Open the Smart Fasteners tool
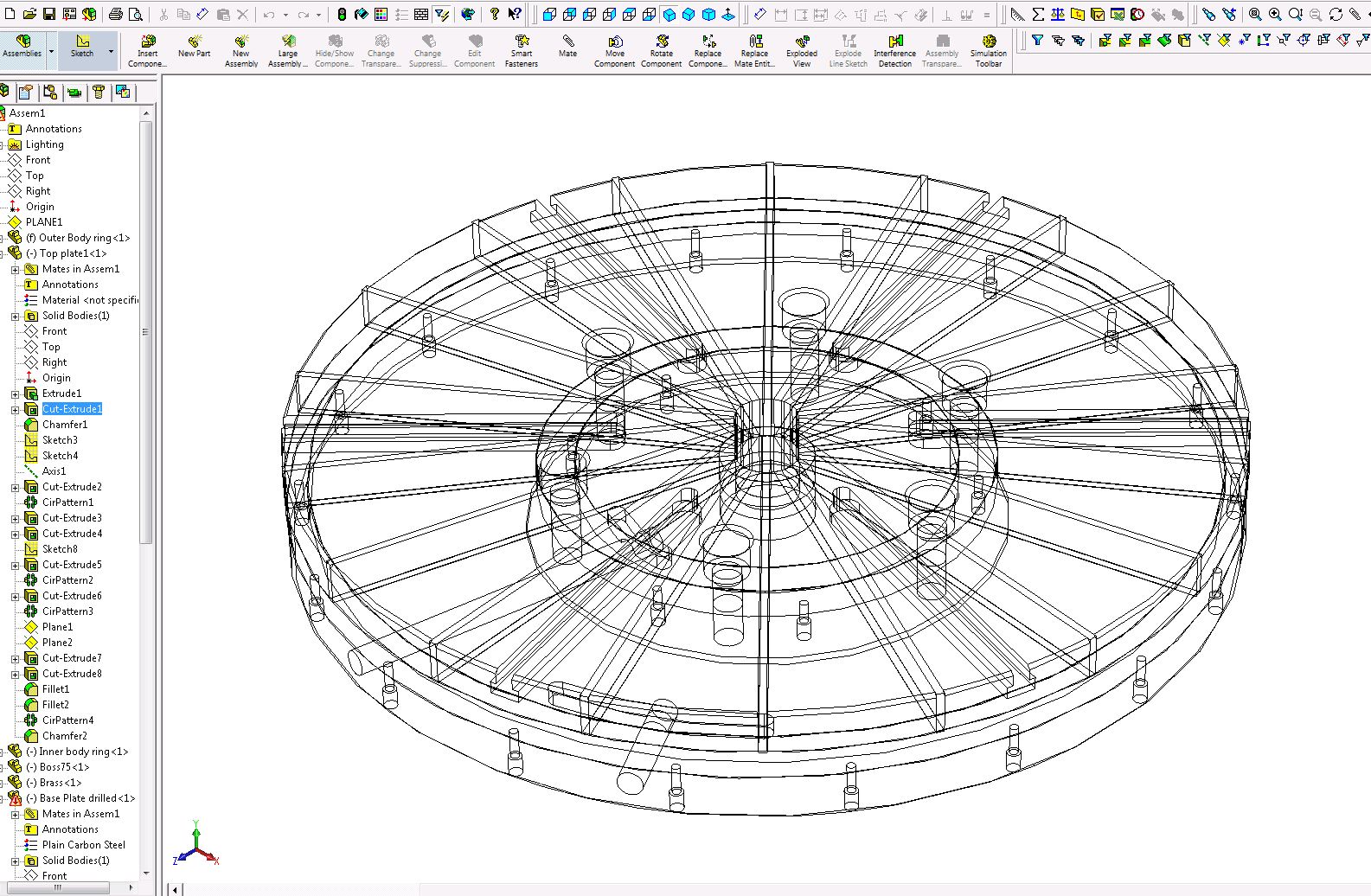The image size is (1371, 896). click(x=521, y=51)
